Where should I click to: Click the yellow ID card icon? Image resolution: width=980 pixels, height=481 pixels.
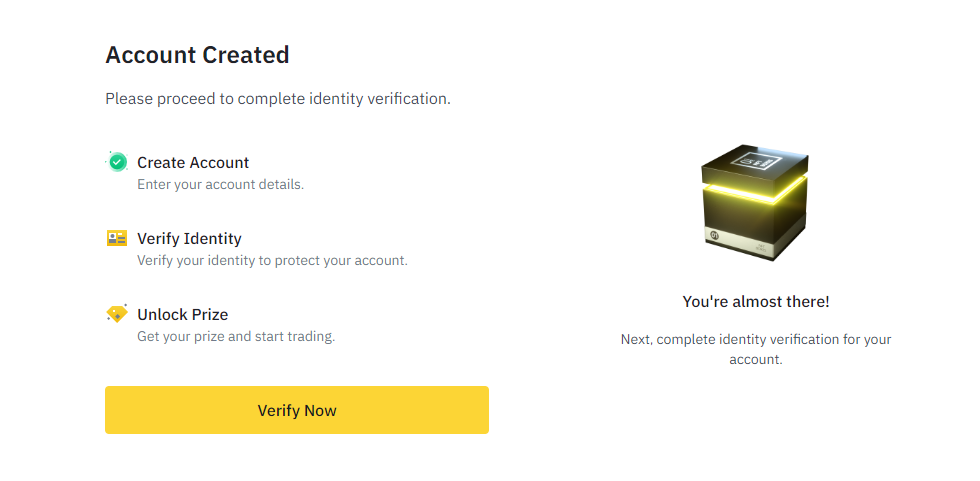click(117, 238)
